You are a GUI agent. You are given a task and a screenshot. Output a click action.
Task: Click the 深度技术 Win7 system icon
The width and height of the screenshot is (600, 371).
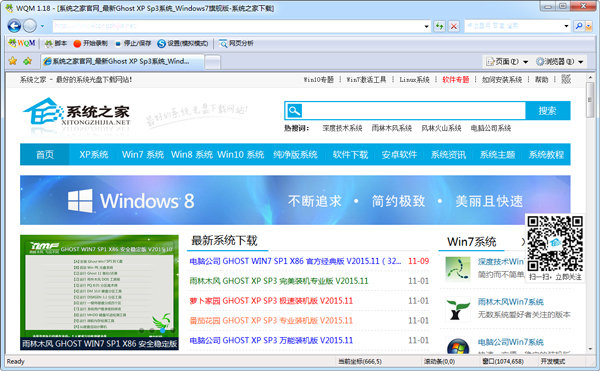click(458, 269)
